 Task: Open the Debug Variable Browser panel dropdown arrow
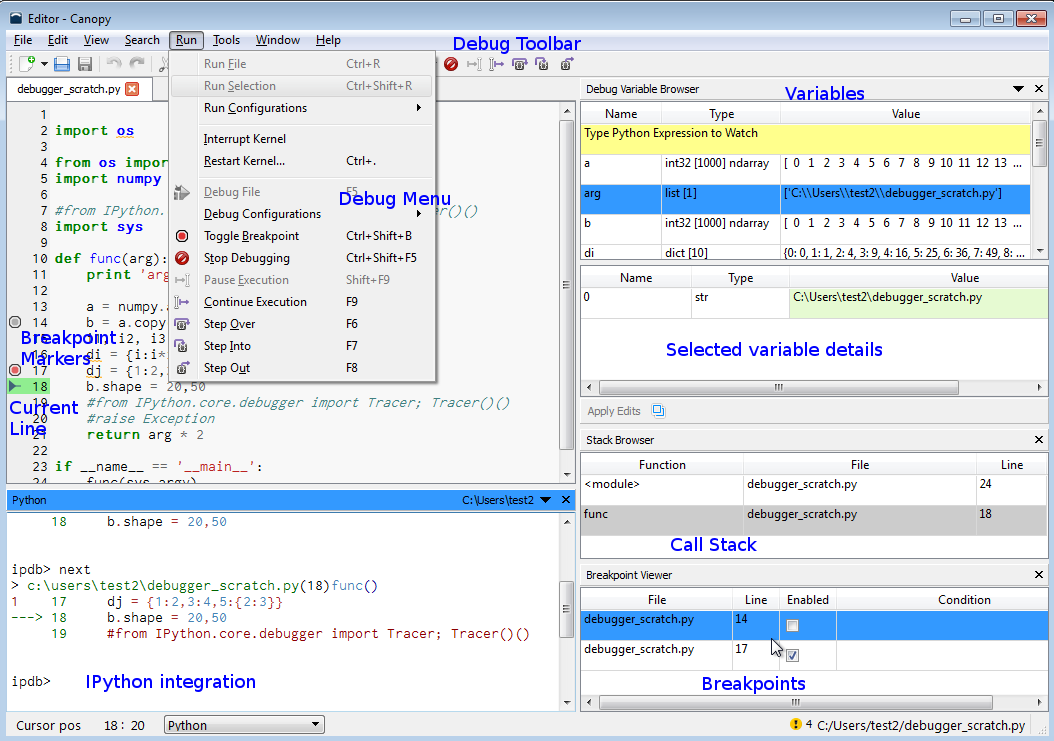click(1018, 89)
